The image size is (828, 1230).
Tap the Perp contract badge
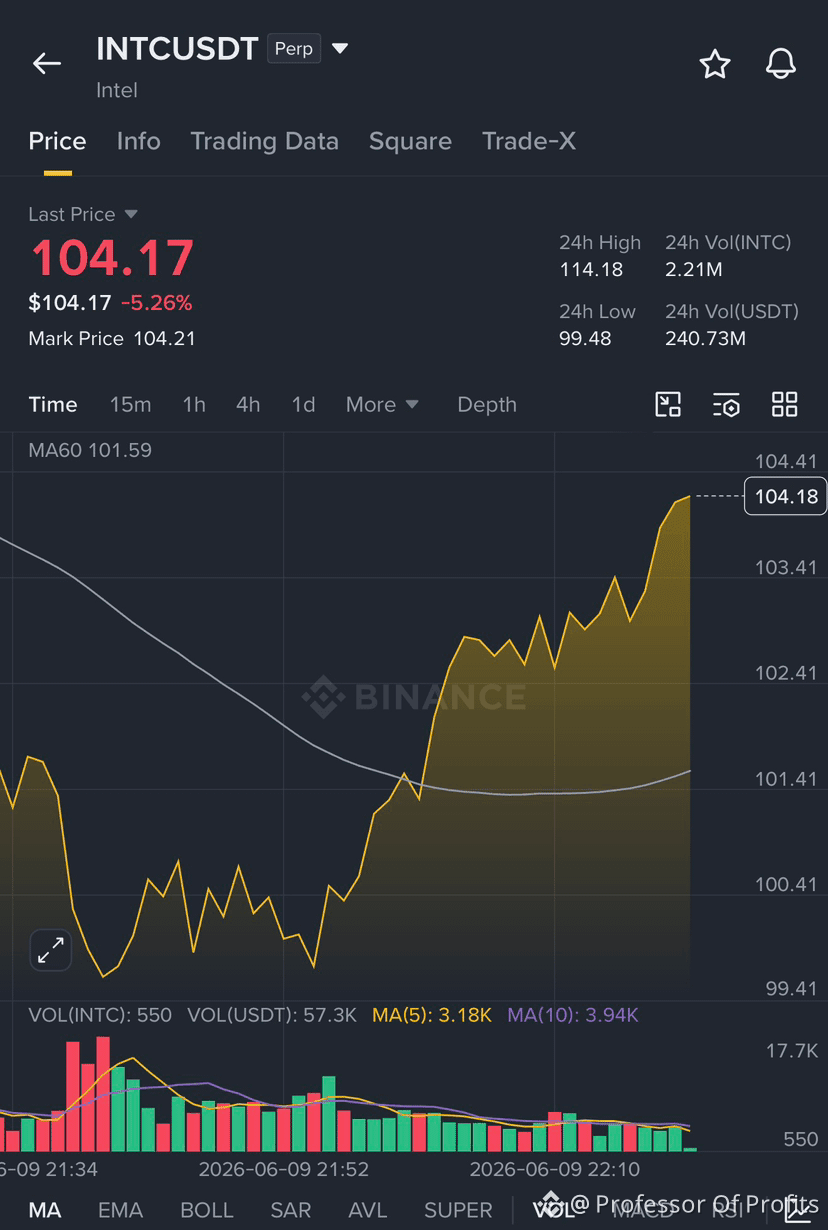point(294,48)
